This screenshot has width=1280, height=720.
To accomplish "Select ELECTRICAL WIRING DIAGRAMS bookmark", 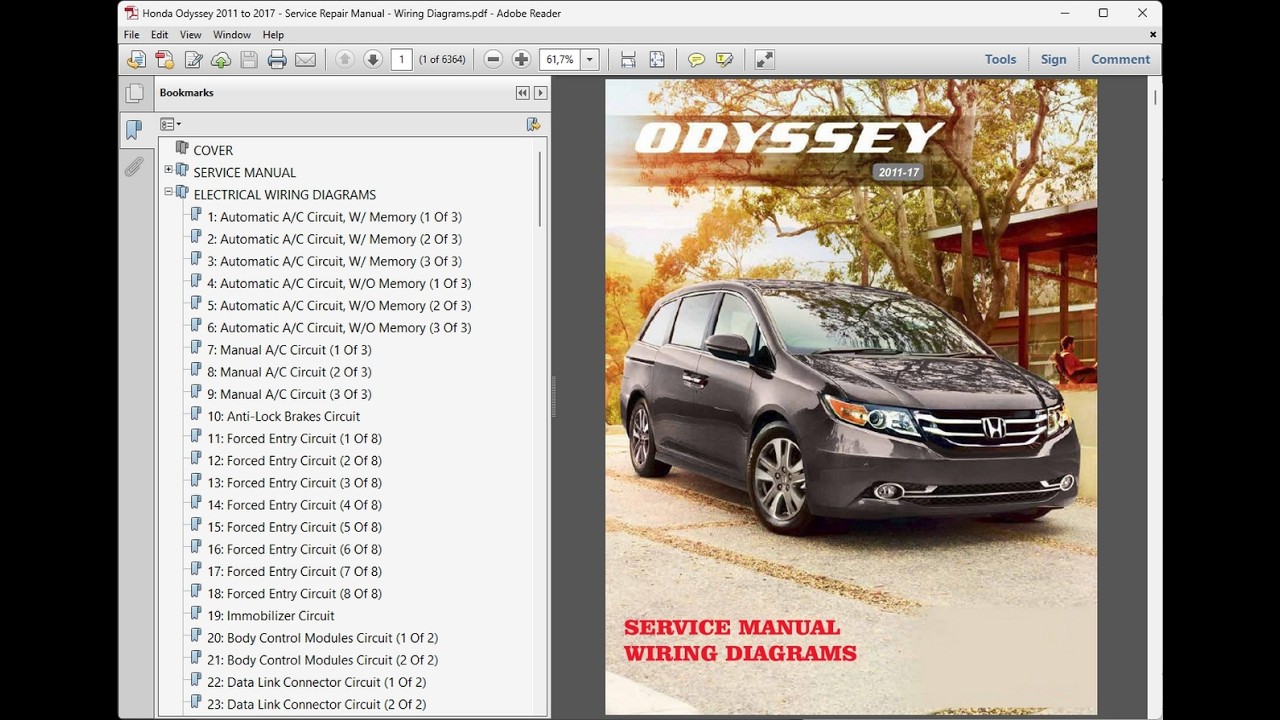I will point(285,194).
